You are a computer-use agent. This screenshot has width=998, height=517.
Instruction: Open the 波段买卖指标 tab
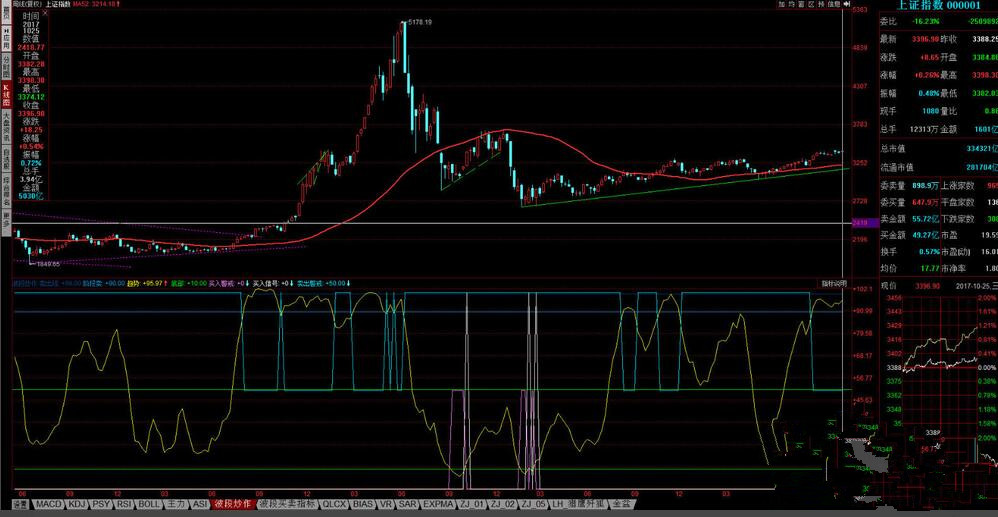point(288,504)
